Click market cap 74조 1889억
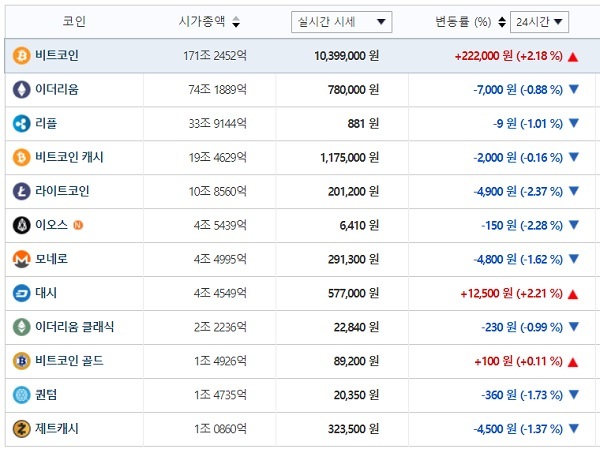Image resolution: width=600 pixels, height=449 pixels. (x=217, y=90)
